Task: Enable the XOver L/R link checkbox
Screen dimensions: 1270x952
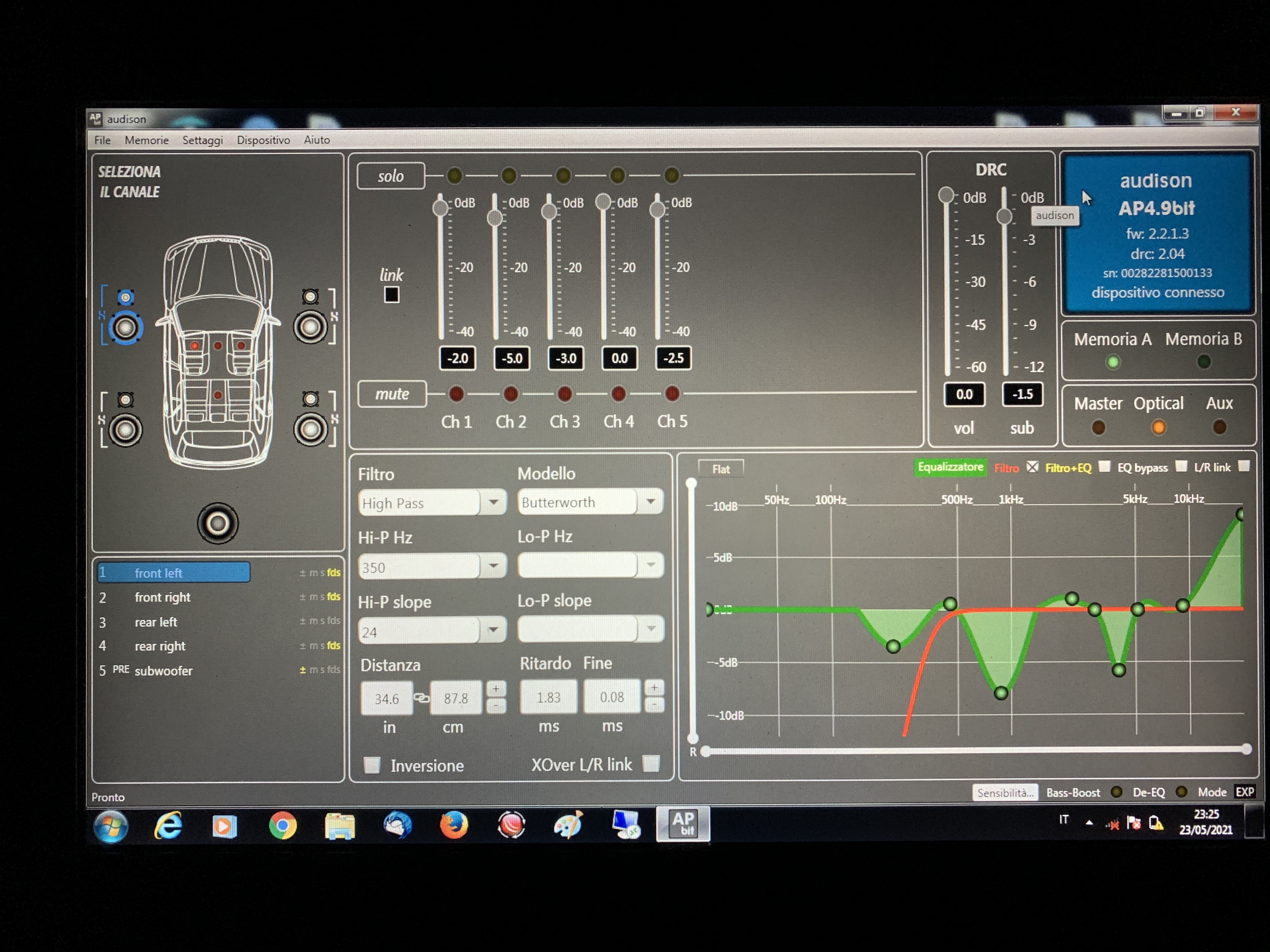Action: tap(651, 764)
